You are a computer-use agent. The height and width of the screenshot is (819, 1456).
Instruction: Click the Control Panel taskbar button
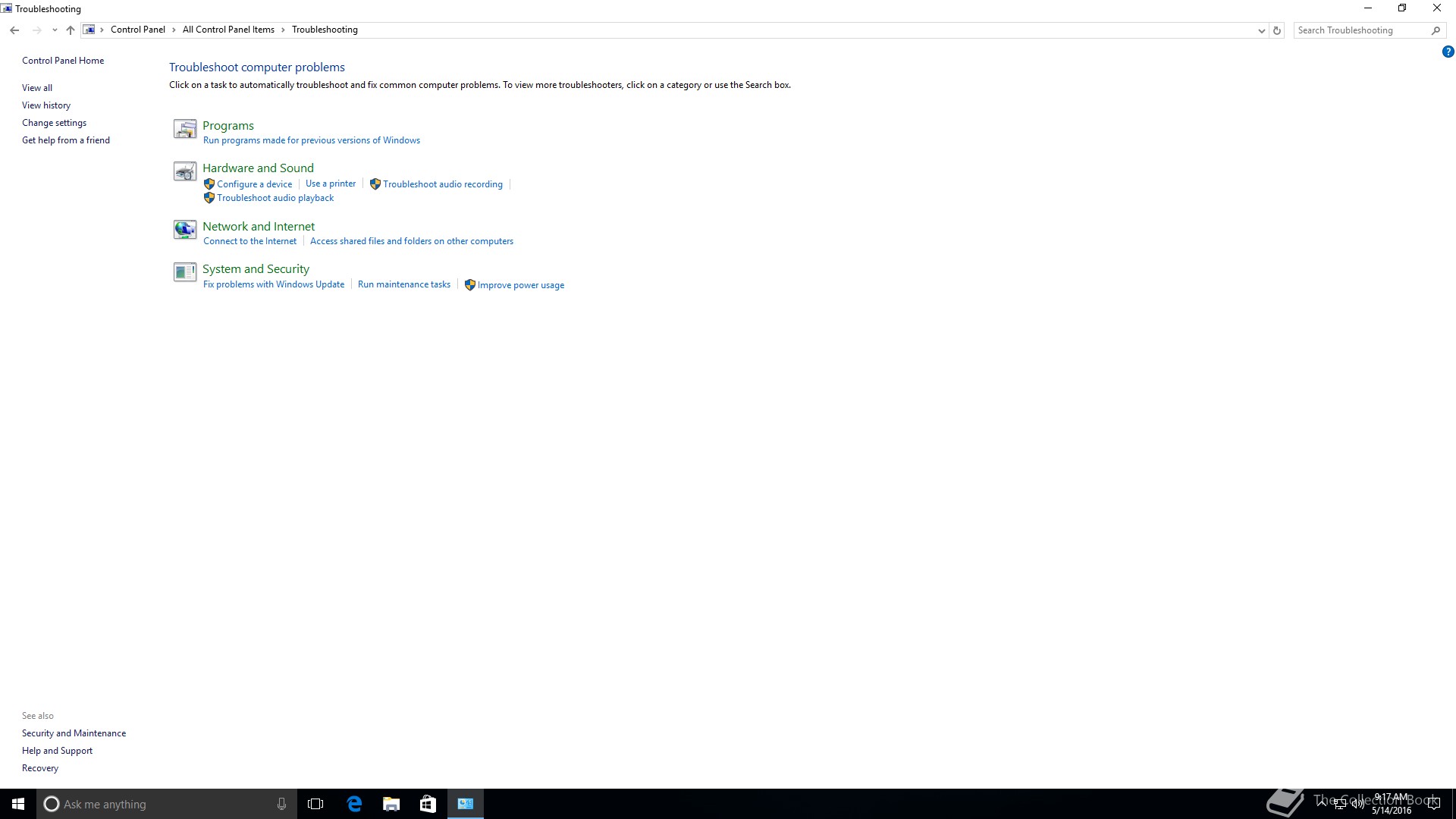(x=466, y=804)
